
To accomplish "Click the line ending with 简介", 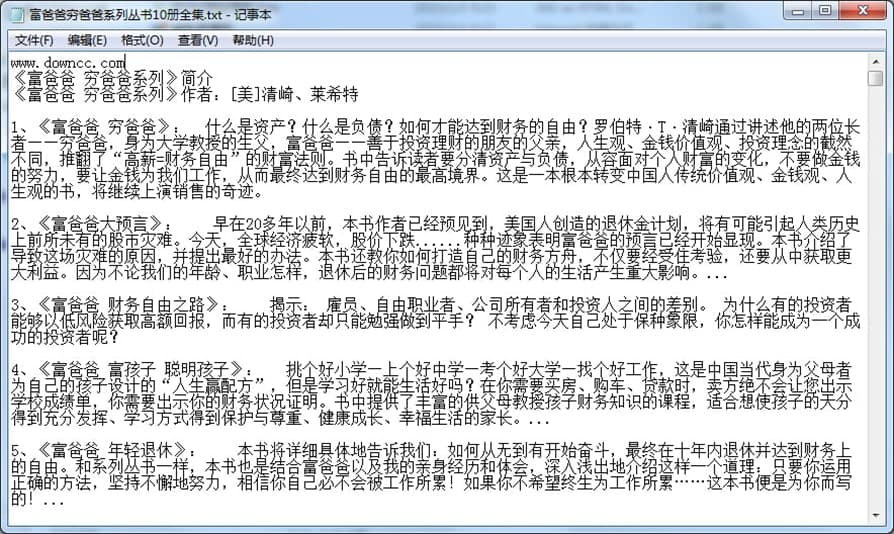I will [112, 78].
